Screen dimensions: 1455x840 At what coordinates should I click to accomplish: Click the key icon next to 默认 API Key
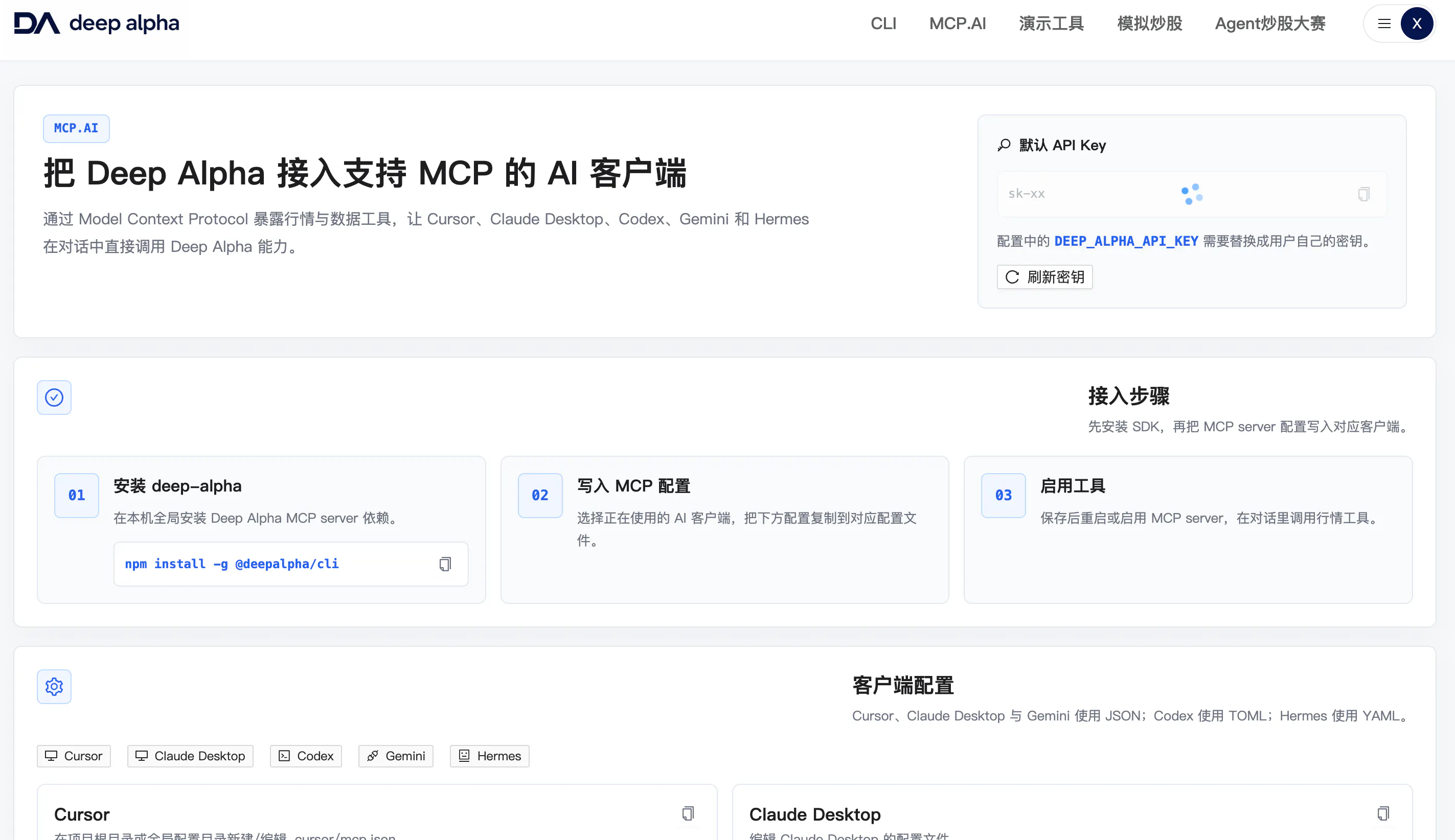[1004, 145]
